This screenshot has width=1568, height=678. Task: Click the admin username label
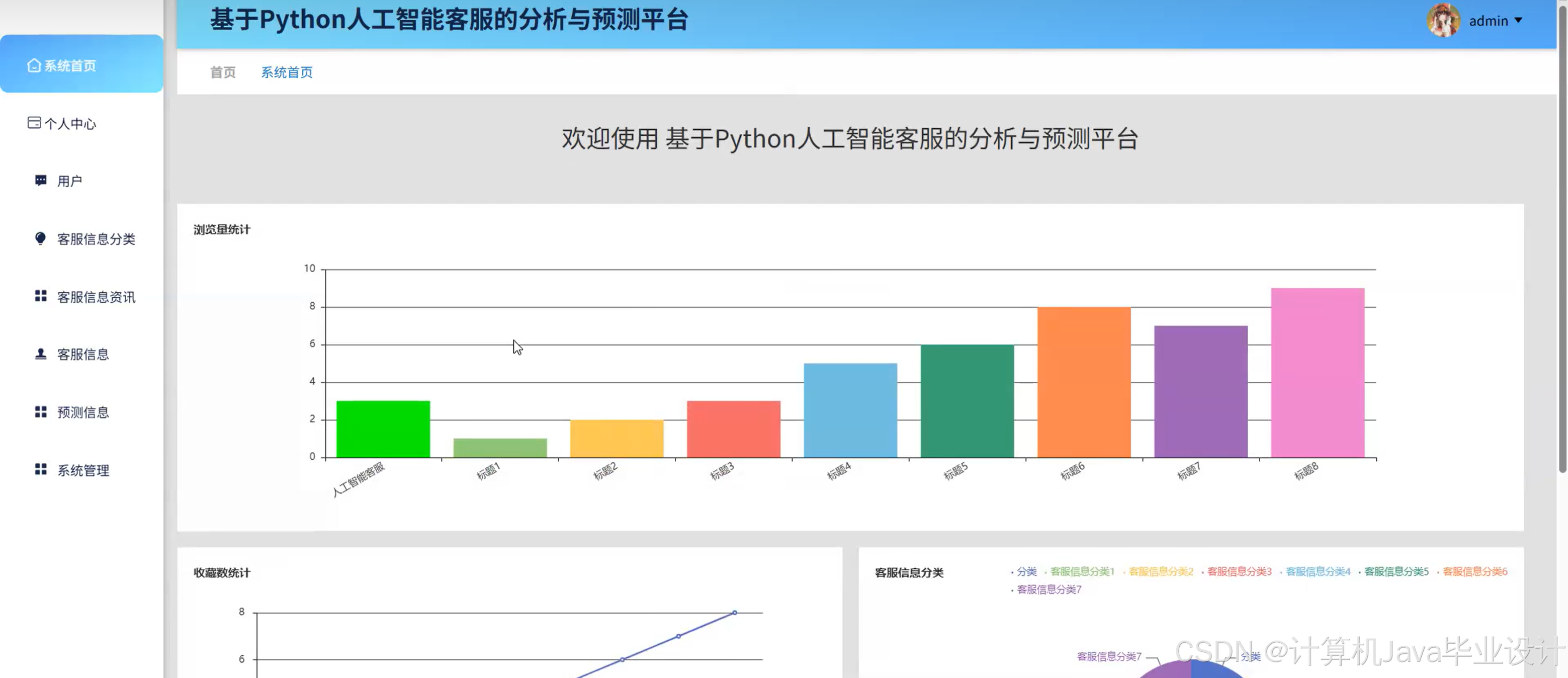tap(1488, 21)
